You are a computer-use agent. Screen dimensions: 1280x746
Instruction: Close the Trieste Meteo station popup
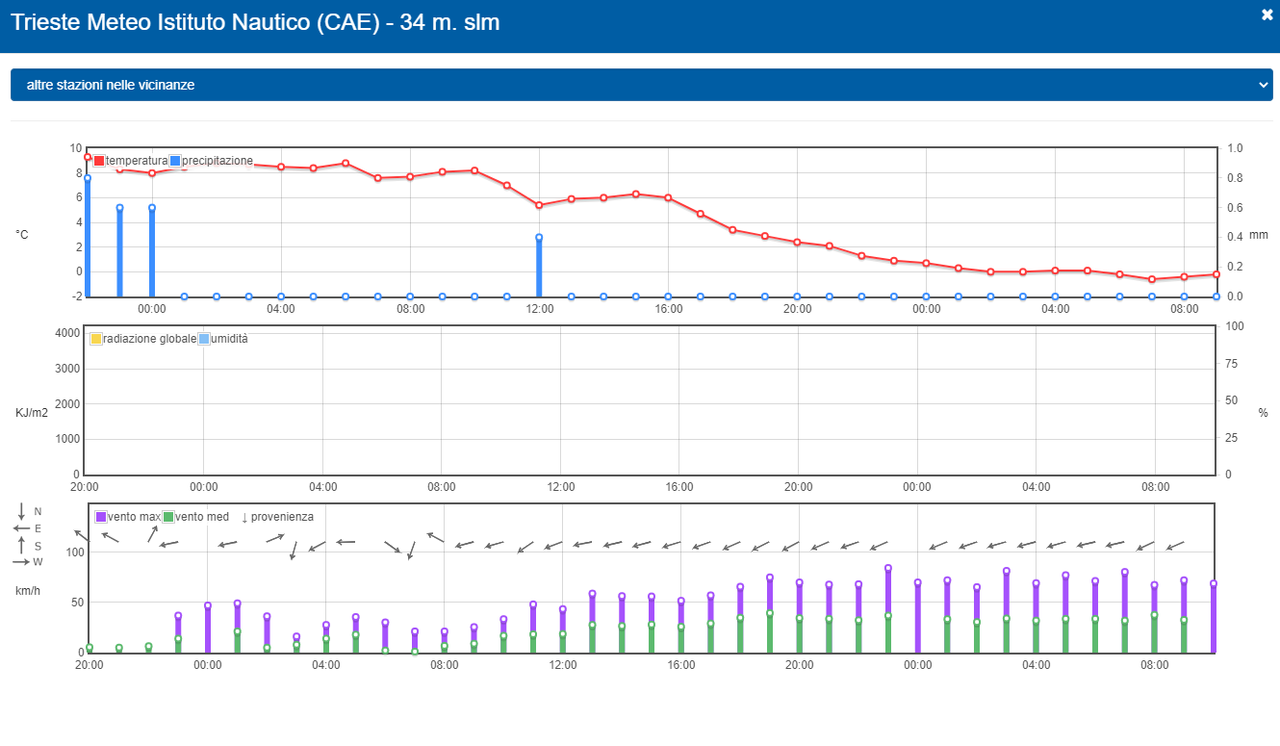(1267, 14)
